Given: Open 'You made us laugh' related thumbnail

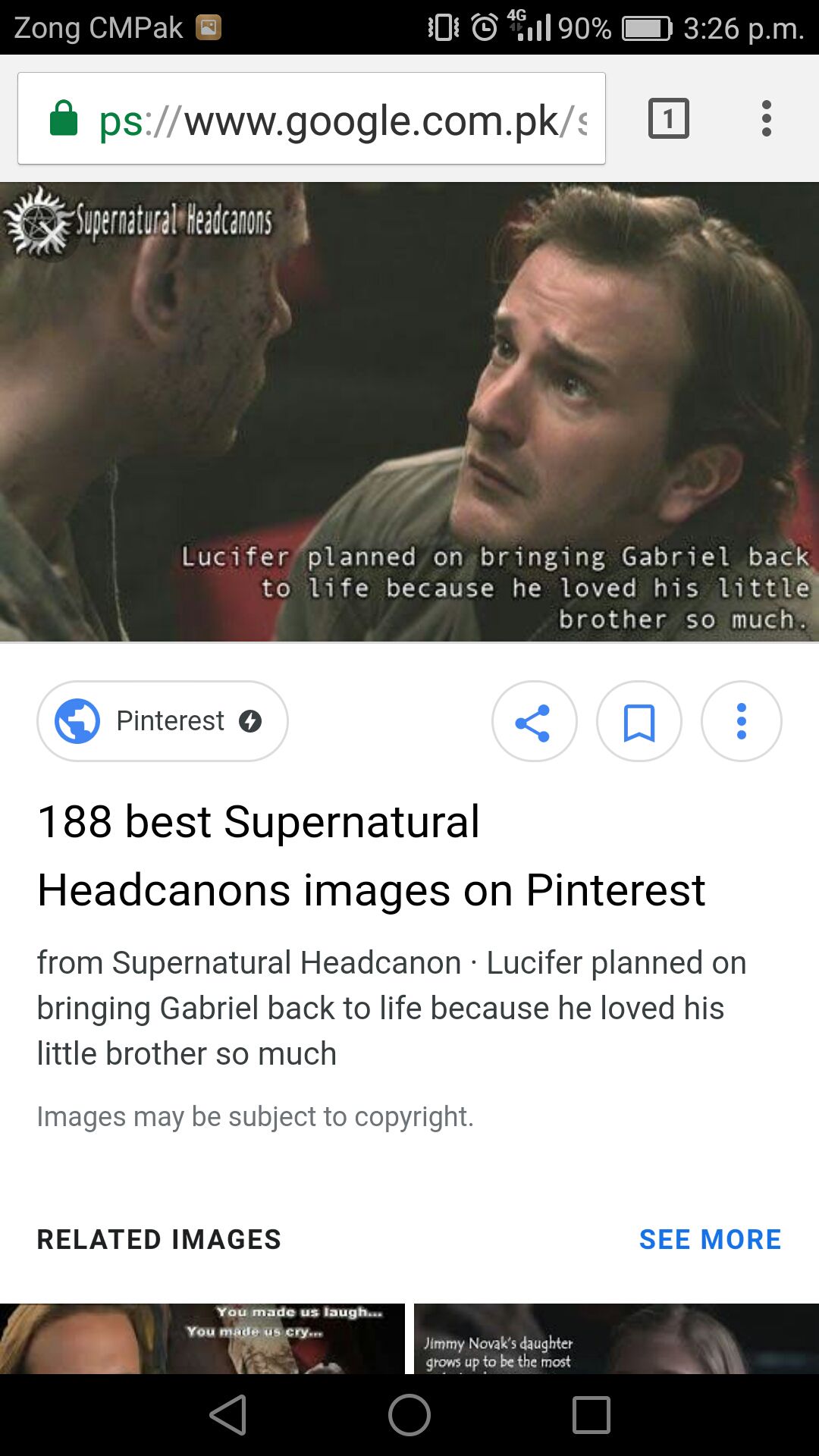Looking at the screenshot, I should [x=202, y=1338].
